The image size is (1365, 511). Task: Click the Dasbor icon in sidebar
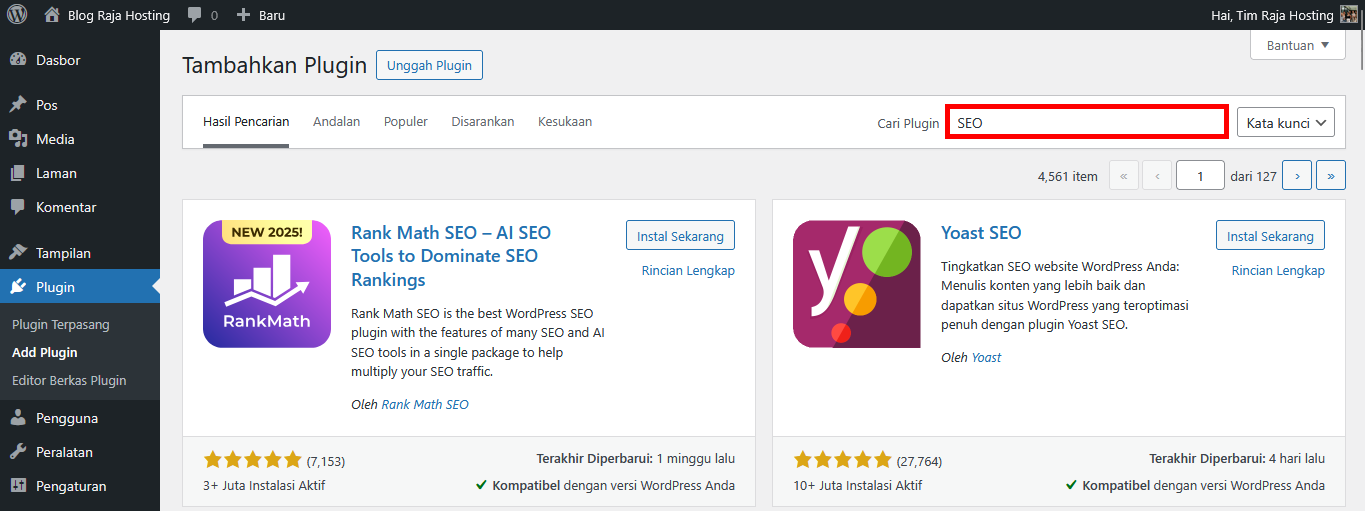18,60
